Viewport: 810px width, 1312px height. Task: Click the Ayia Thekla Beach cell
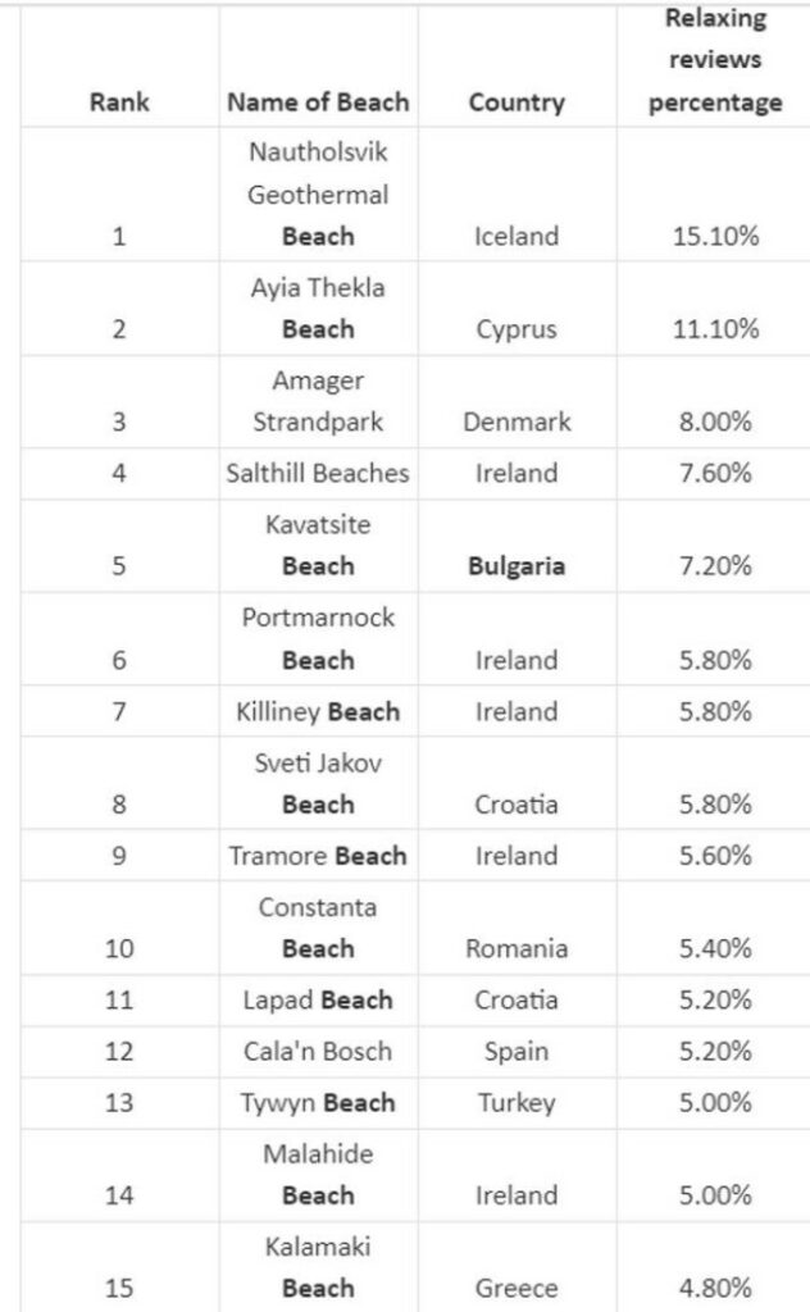click(318, 308)
